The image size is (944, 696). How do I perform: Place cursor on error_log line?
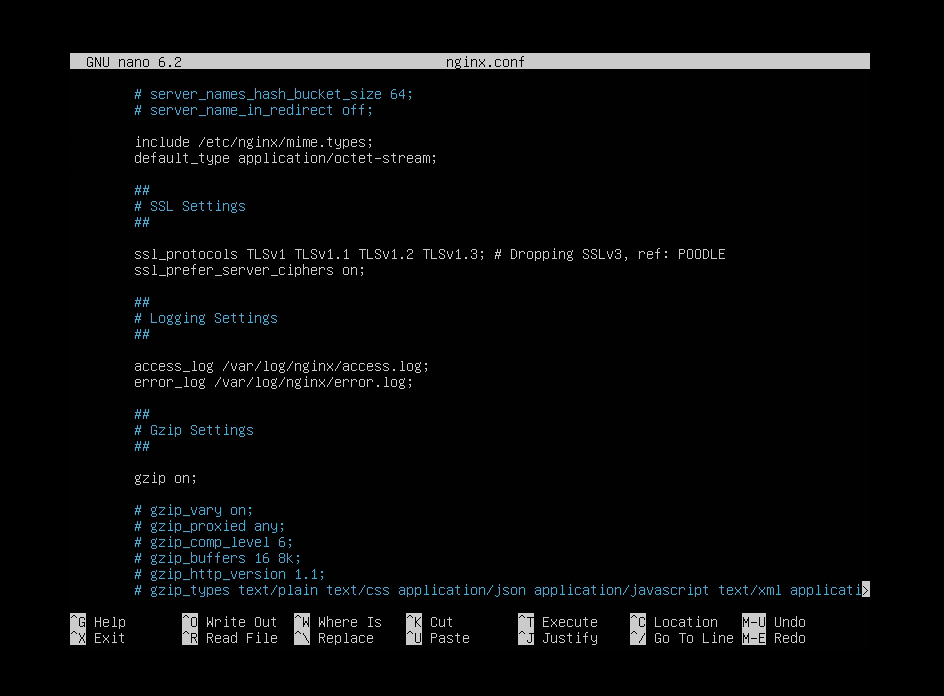click(274, 382)
